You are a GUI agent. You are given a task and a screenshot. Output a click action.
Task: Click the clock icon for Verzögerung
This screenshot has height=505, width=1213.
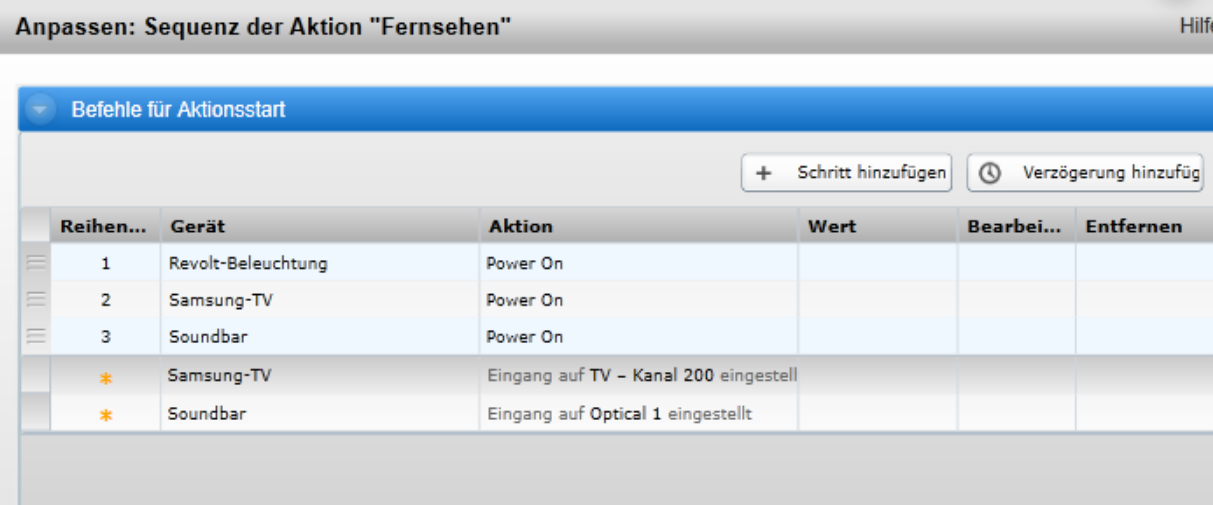989,173
